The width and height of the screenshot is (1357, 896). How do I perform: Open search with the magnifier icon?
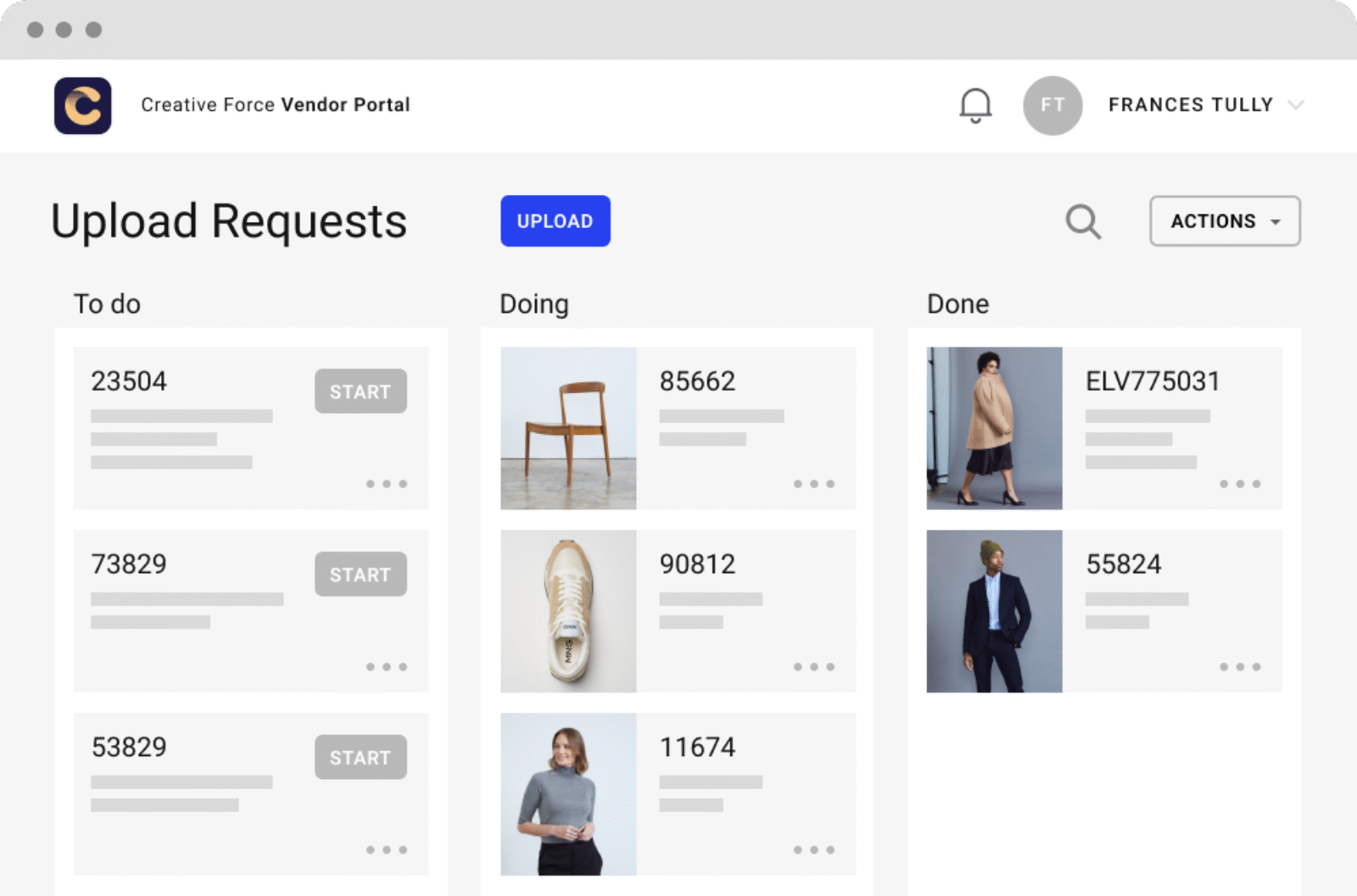[1083, 222]
